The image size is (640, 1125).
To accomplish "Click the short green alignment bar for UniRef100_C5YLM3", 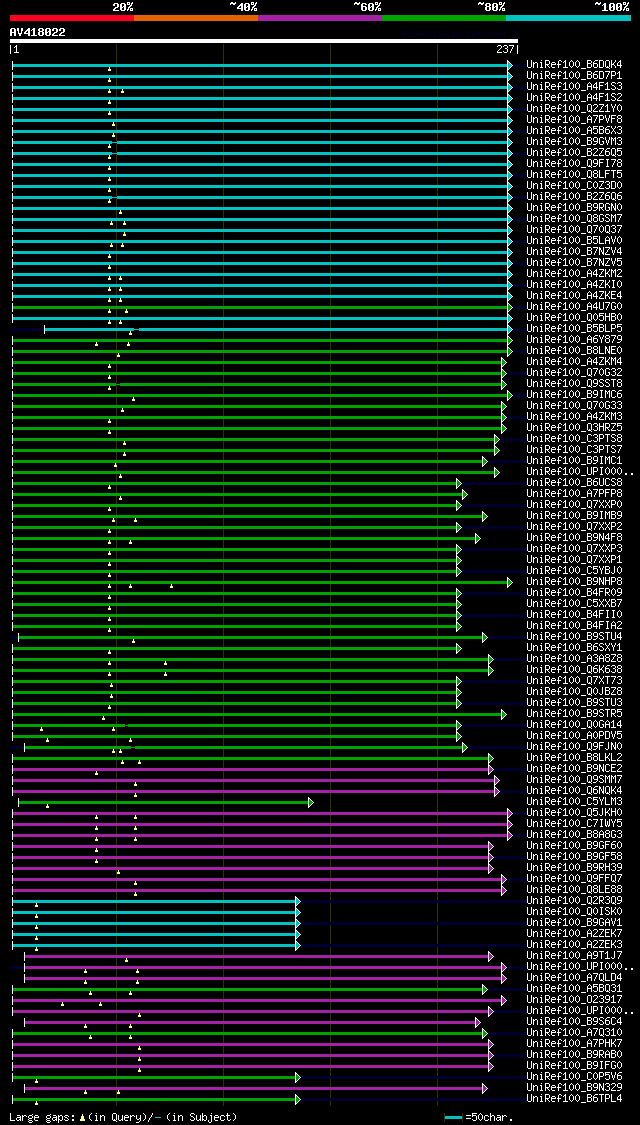I will 166,801.
